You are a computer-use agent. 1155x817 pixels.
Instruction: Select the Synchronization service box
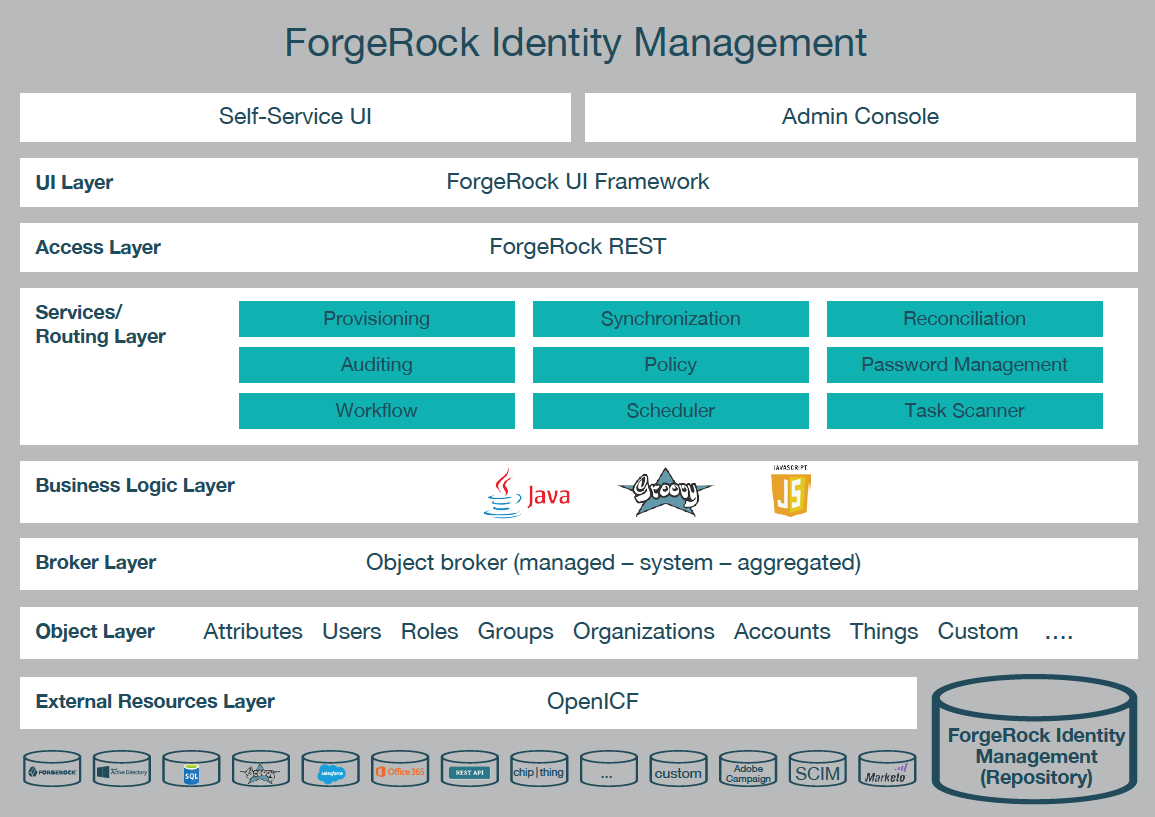tap(670, 319)
